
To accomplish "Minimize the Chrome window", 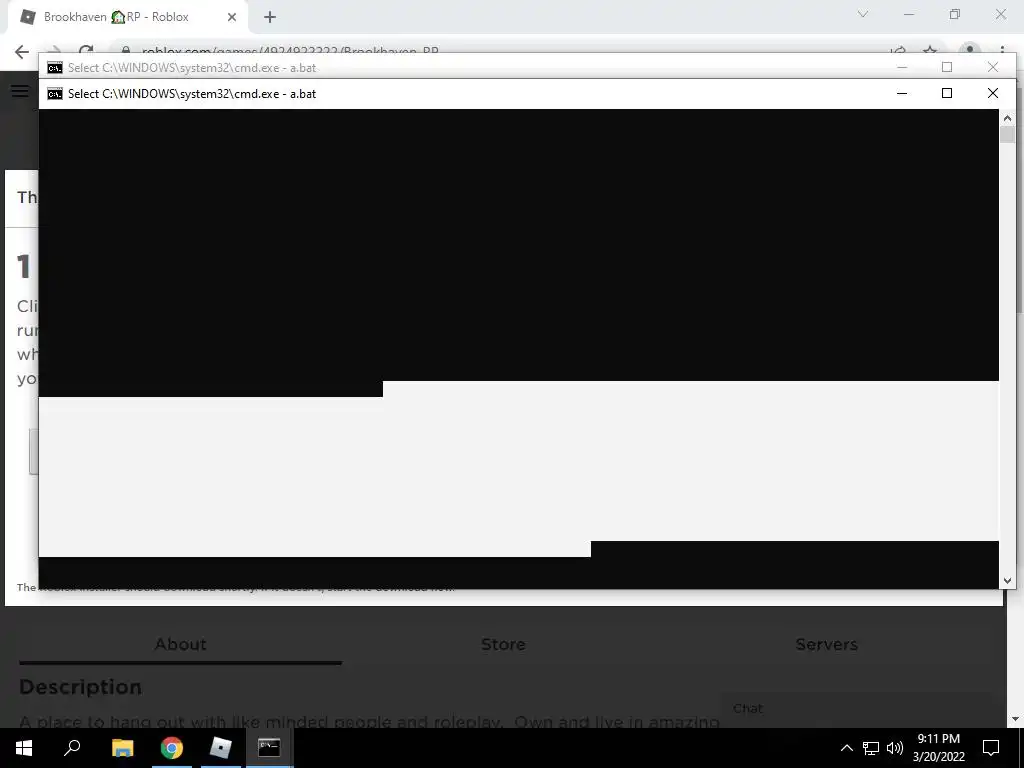I will click(908, 14).
